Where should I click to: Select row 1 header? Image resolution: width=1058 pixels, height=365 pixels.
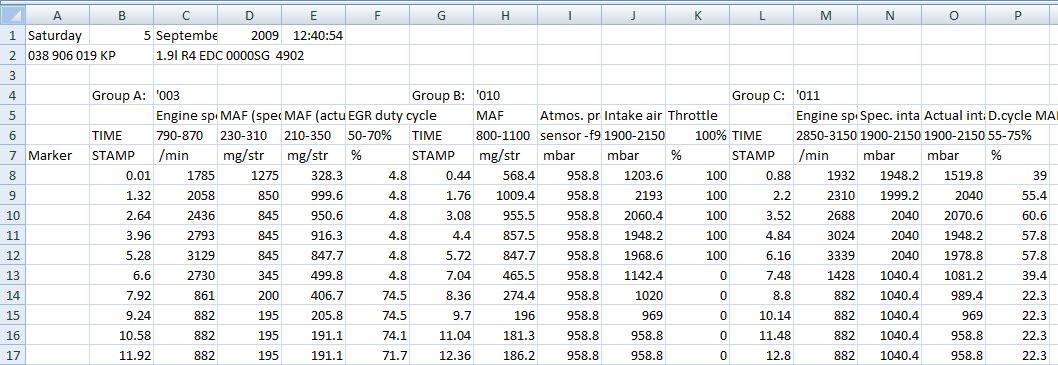tap(13, 35)
